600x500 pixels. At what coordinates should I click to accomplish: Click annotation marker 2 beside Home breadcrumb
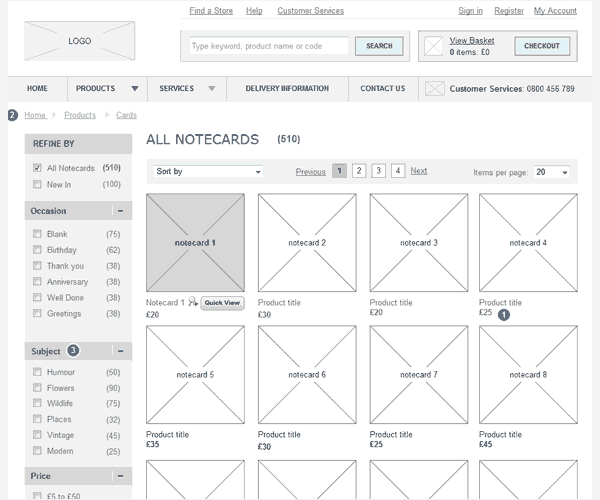(12, 115)
